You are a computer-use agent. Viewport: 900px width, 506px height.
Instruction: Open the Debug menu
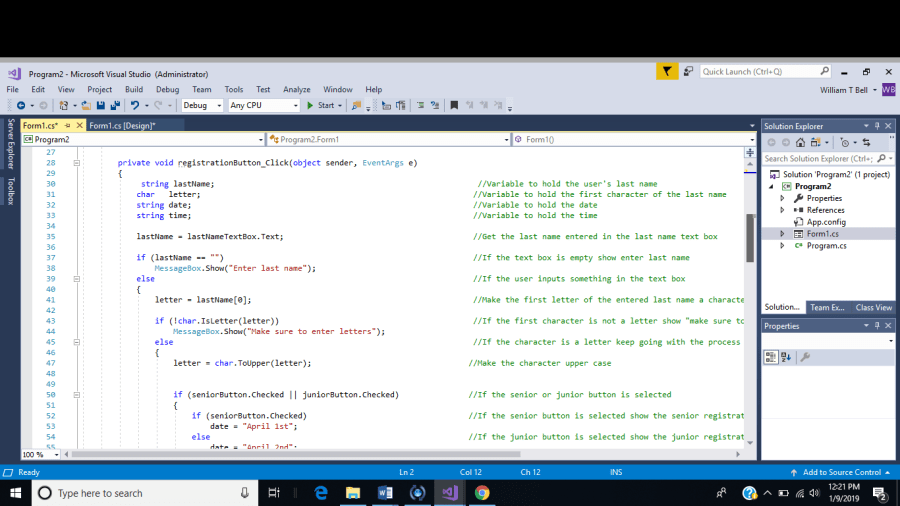(167, 89)
